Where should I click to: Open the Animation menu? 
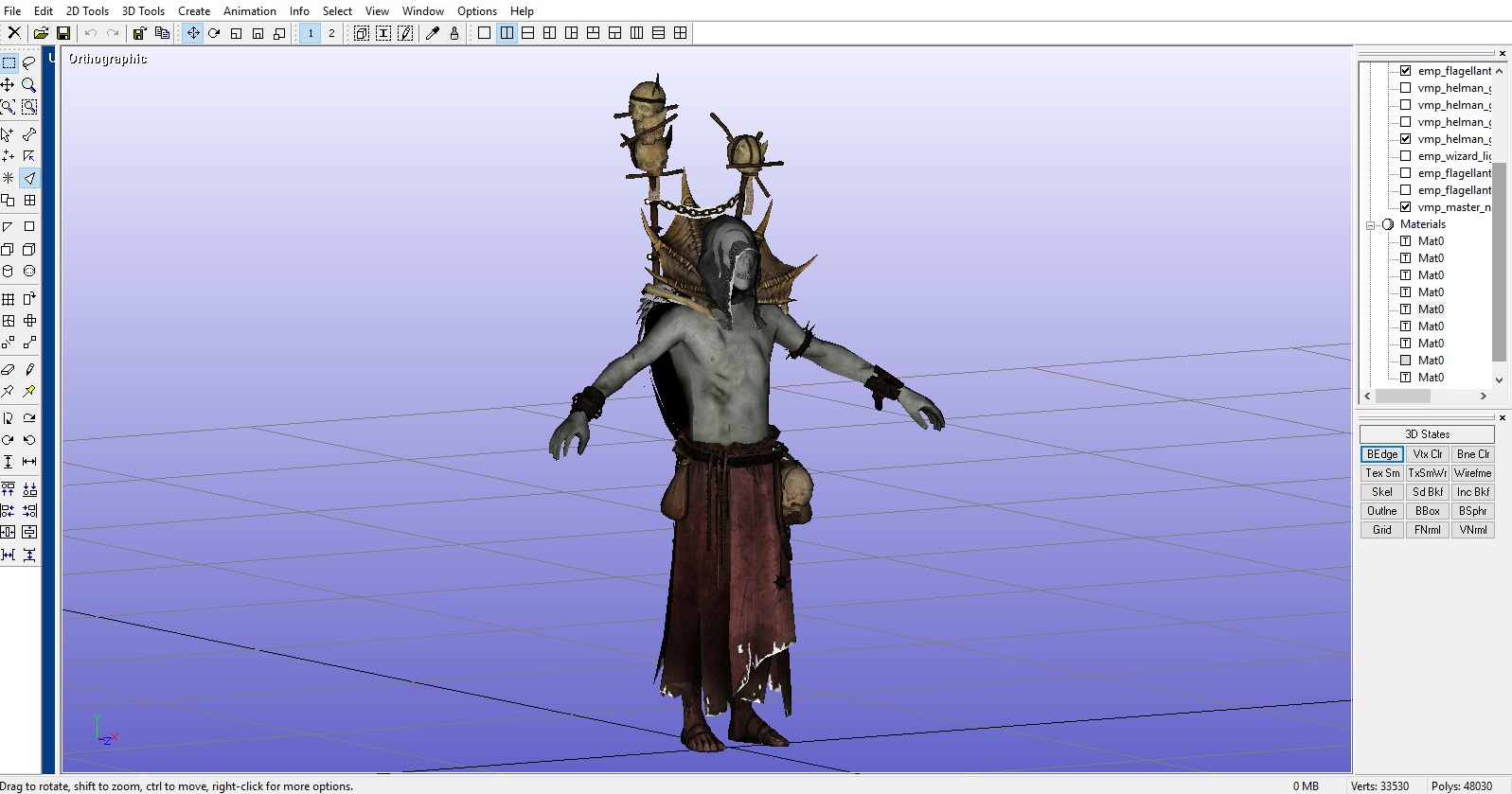(x=249, y=11)
